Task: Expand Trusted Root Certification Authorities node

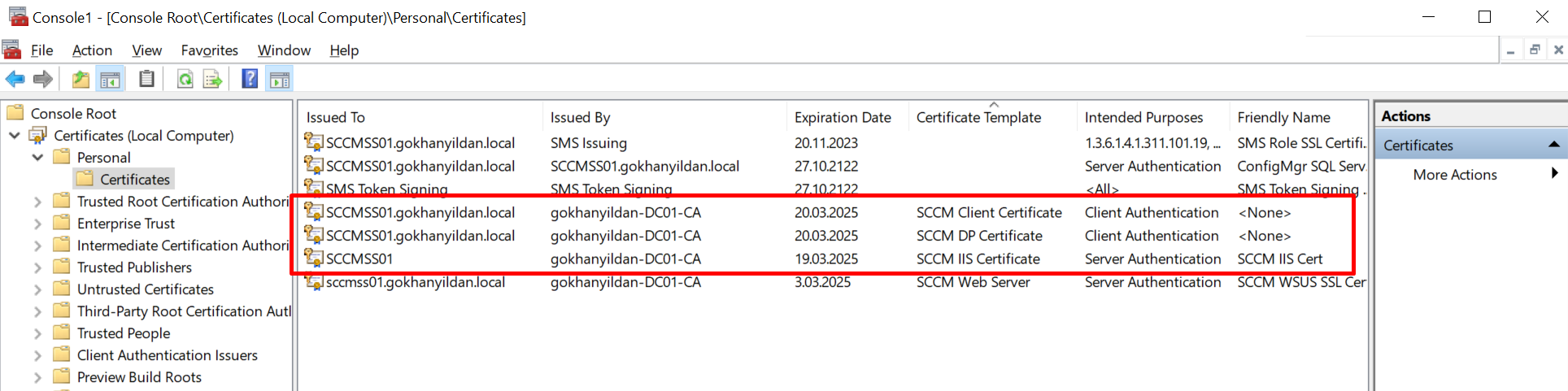Action: (x=37, y=201)
